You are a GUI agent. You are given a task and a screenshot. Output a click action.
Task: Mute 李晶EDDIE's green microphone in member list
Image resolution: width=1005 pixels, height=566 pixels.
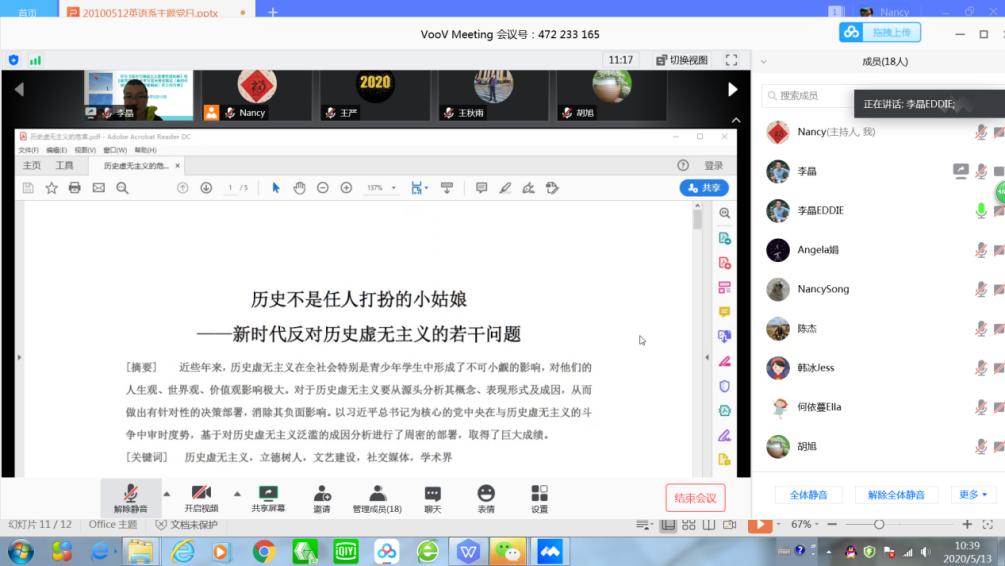[x=981, y=211]
